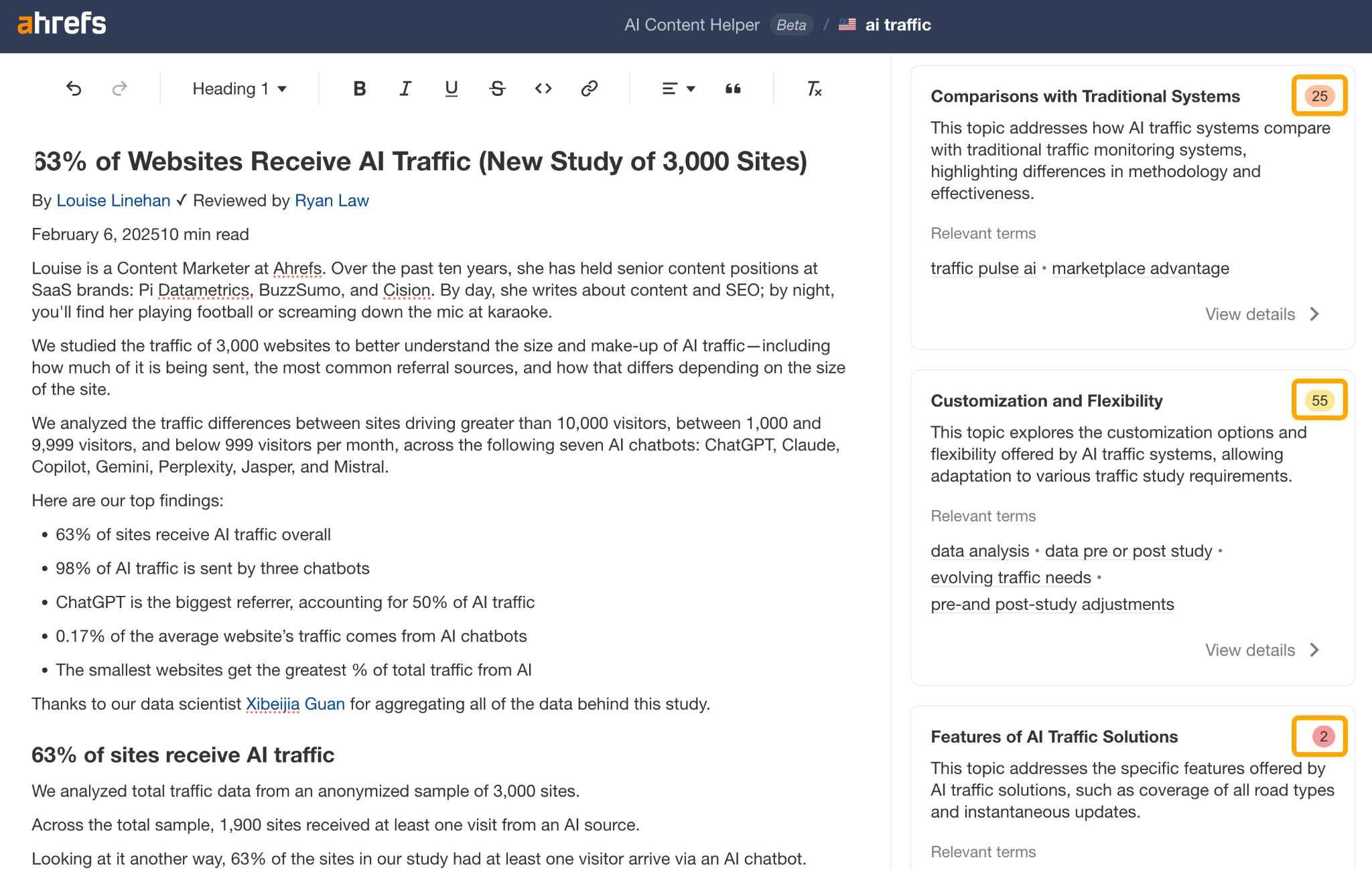Toggle Strikethrough formatting
The height and width of the screenshot is (870, 1372).
497,88
